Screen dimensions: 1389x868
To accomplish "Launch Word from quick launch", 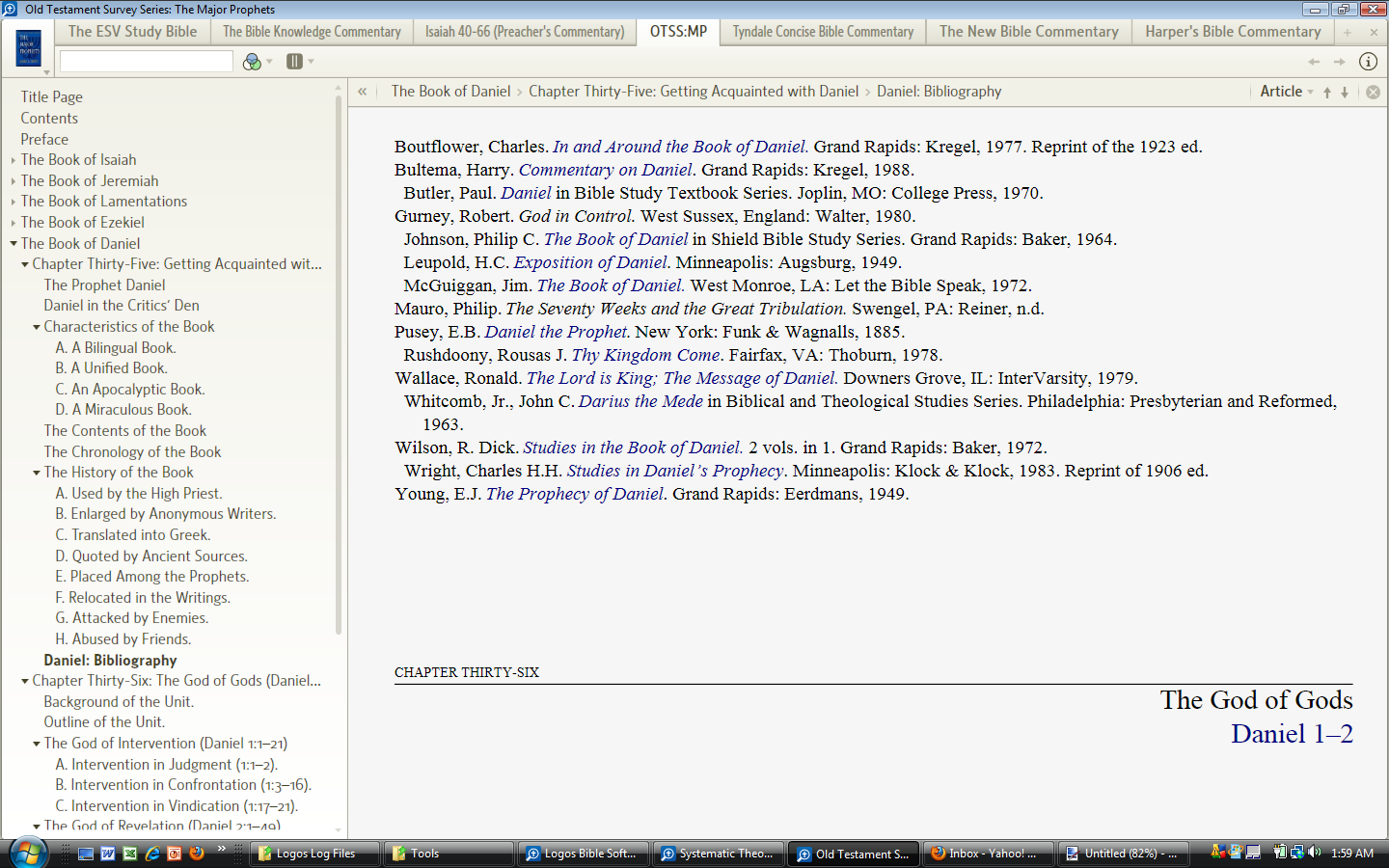I will (x=108, y=854).
